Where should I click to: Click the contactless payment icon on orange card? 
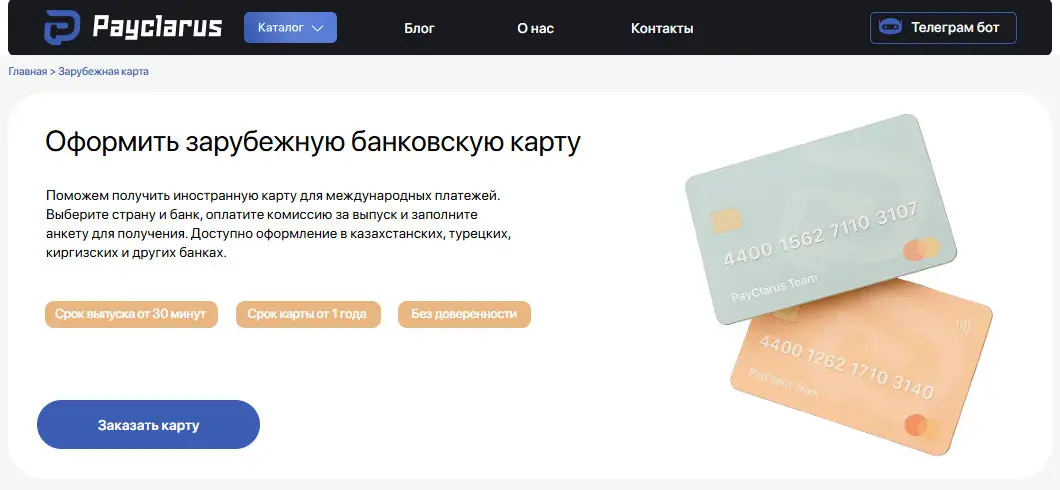963,326
